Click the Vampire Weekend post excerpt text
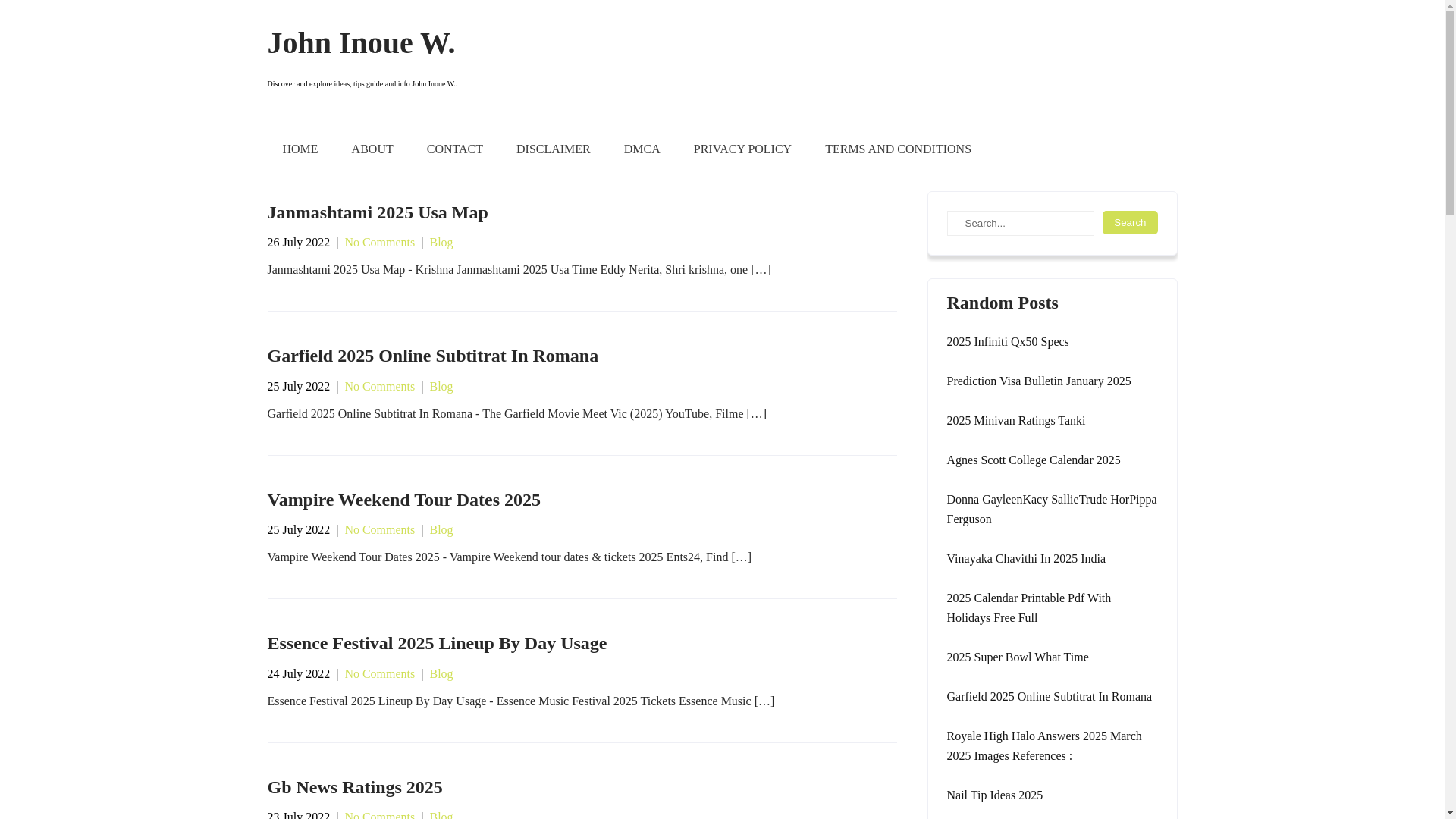 (x=509, y=557)
